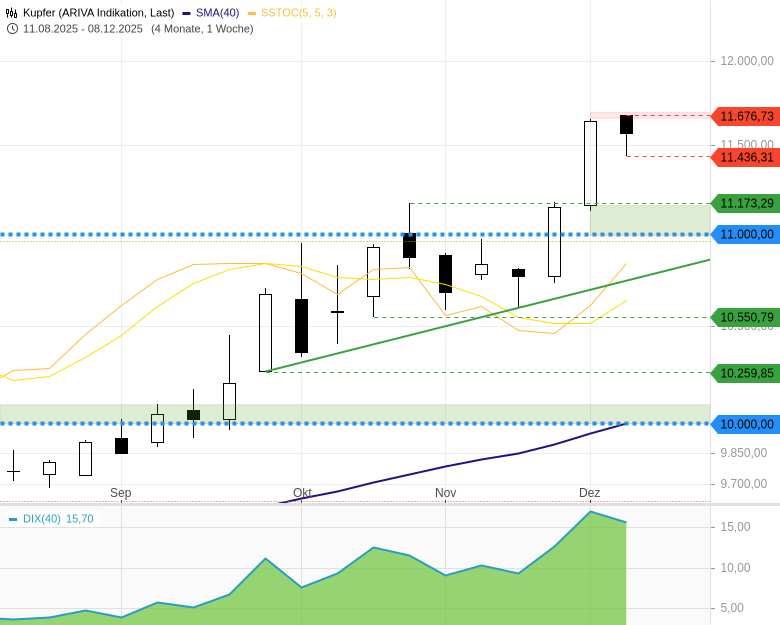Select the red 11.436,31 price tag

[x=746, y=157]
